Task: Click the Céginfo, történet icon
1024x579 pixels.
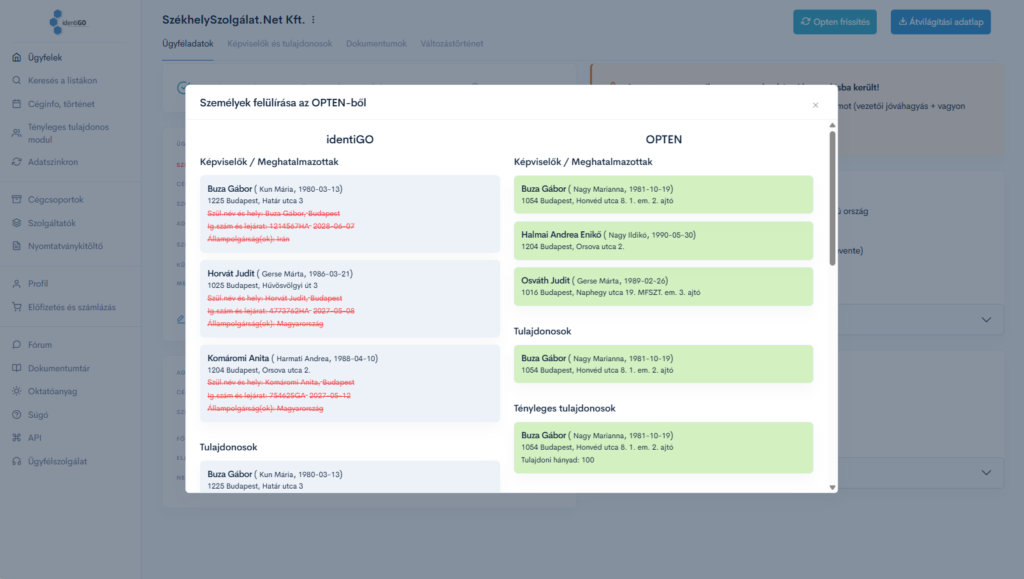Action: pyautogui.click(x=16, y=104)
